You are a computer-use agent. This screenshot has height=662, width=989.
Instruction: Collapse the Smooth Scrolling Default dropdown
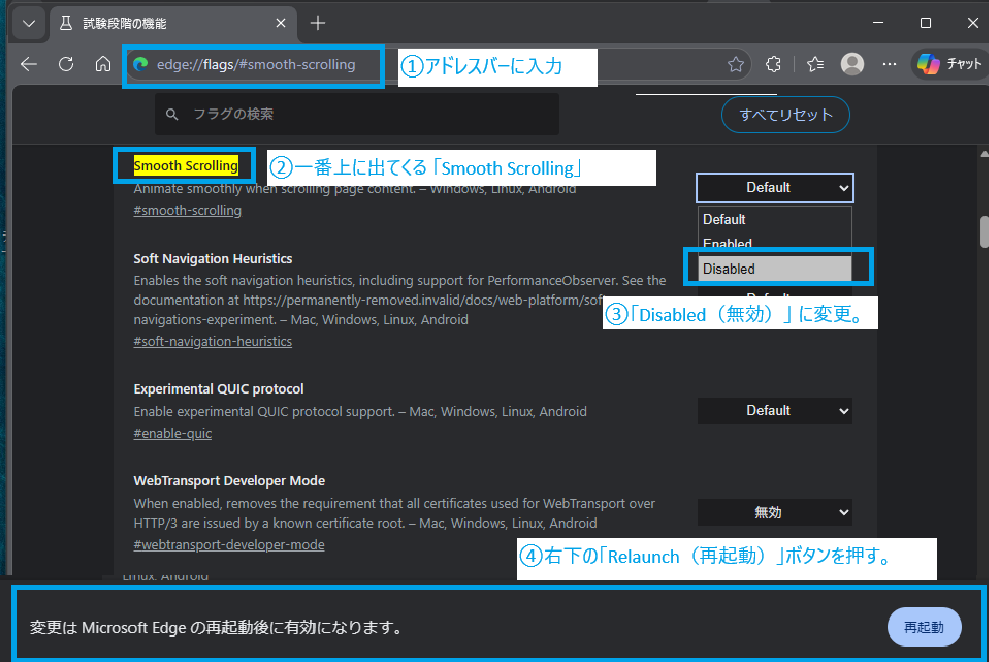pyautogui.click(x=774, y=187)
